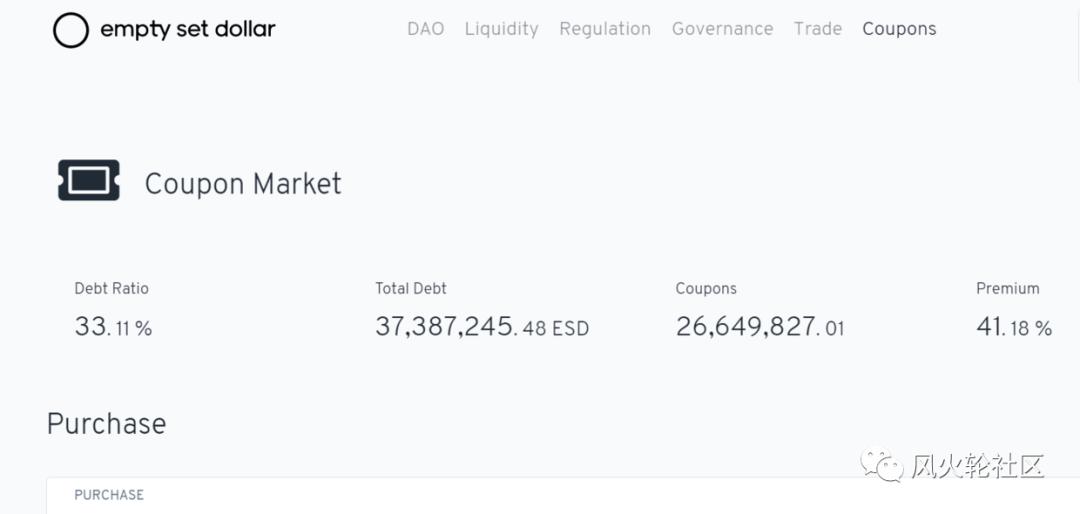The width and height of the screenshot is (1080, 514).
Task: Click the Debt Ratio label
Action: [x=112, y=289]
